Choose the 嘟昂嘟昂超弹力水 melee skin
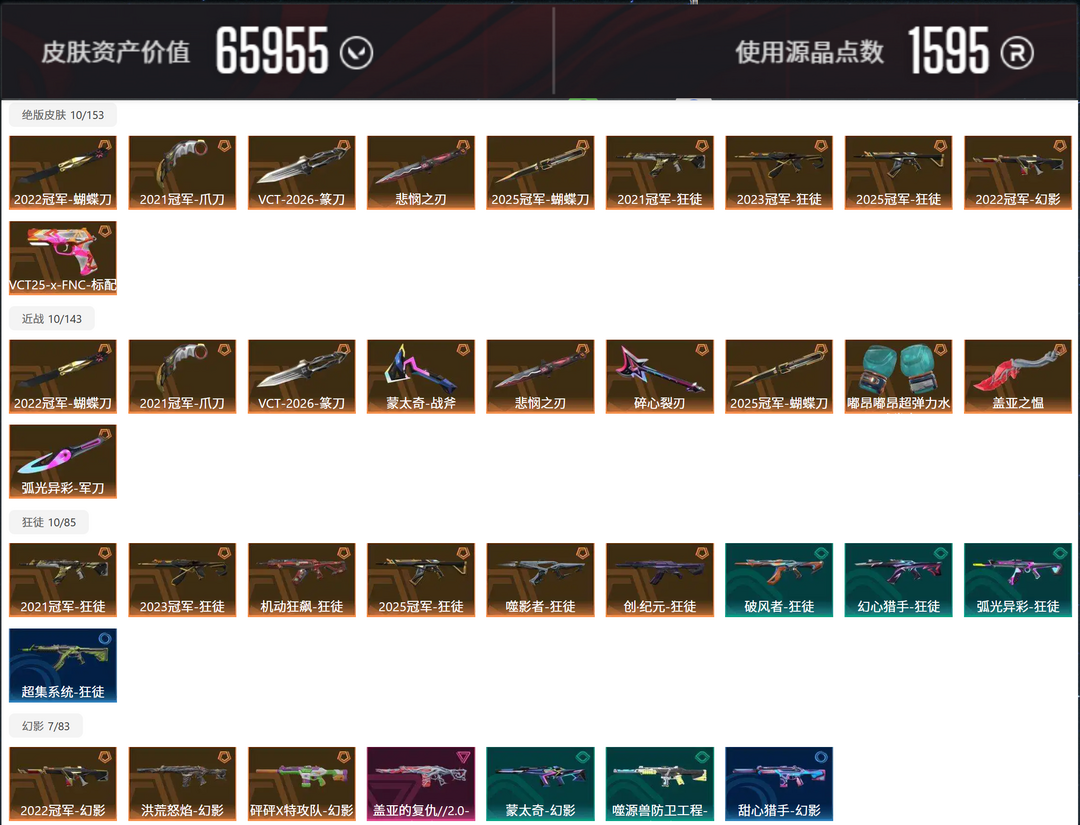Image resolution: width=1080 pixels, height=825 pixels. pos(898,377)
